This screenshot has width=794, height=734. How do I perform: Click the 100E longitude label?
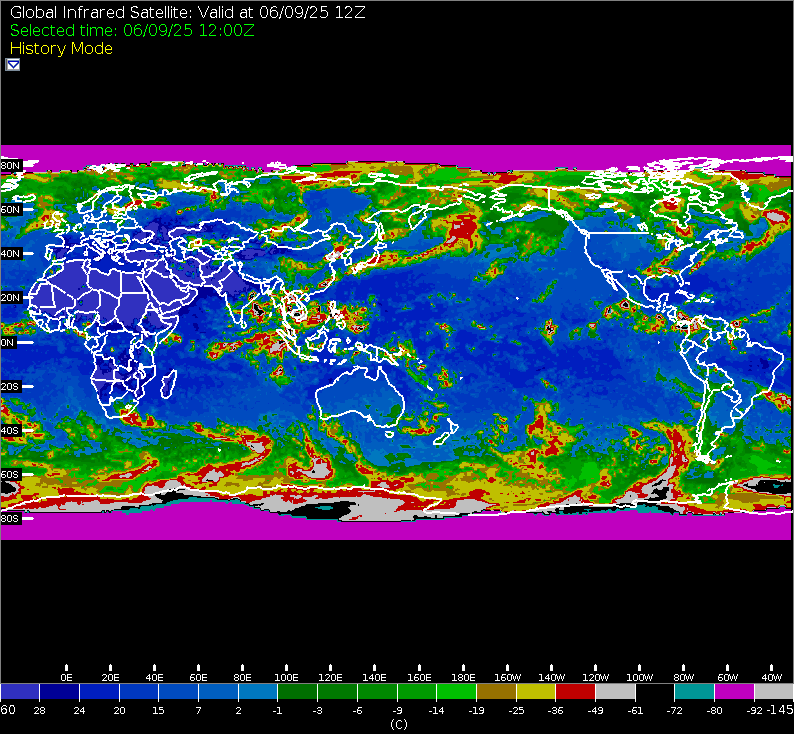(286, 677)
